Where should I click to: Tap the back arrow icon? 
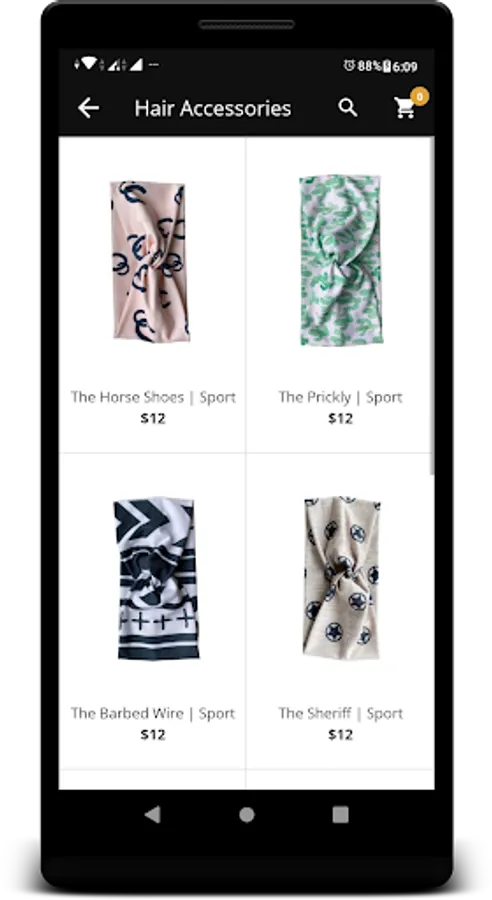pyautogui.click(x=88, y=108)
